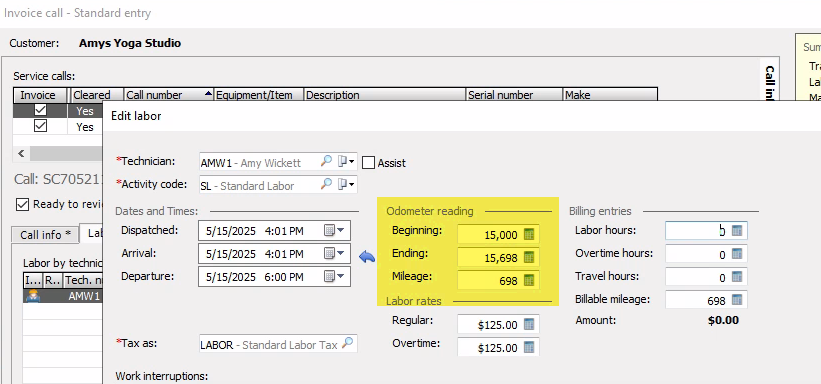Toggle the Ready to review checkbox

click(x=22, y=204)
